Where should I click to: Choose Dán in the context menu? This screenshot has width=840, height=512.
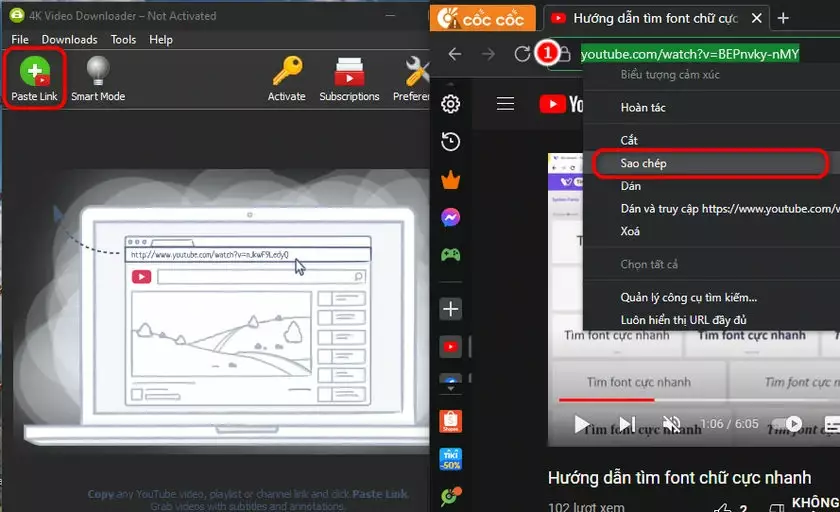pos(631,186)
